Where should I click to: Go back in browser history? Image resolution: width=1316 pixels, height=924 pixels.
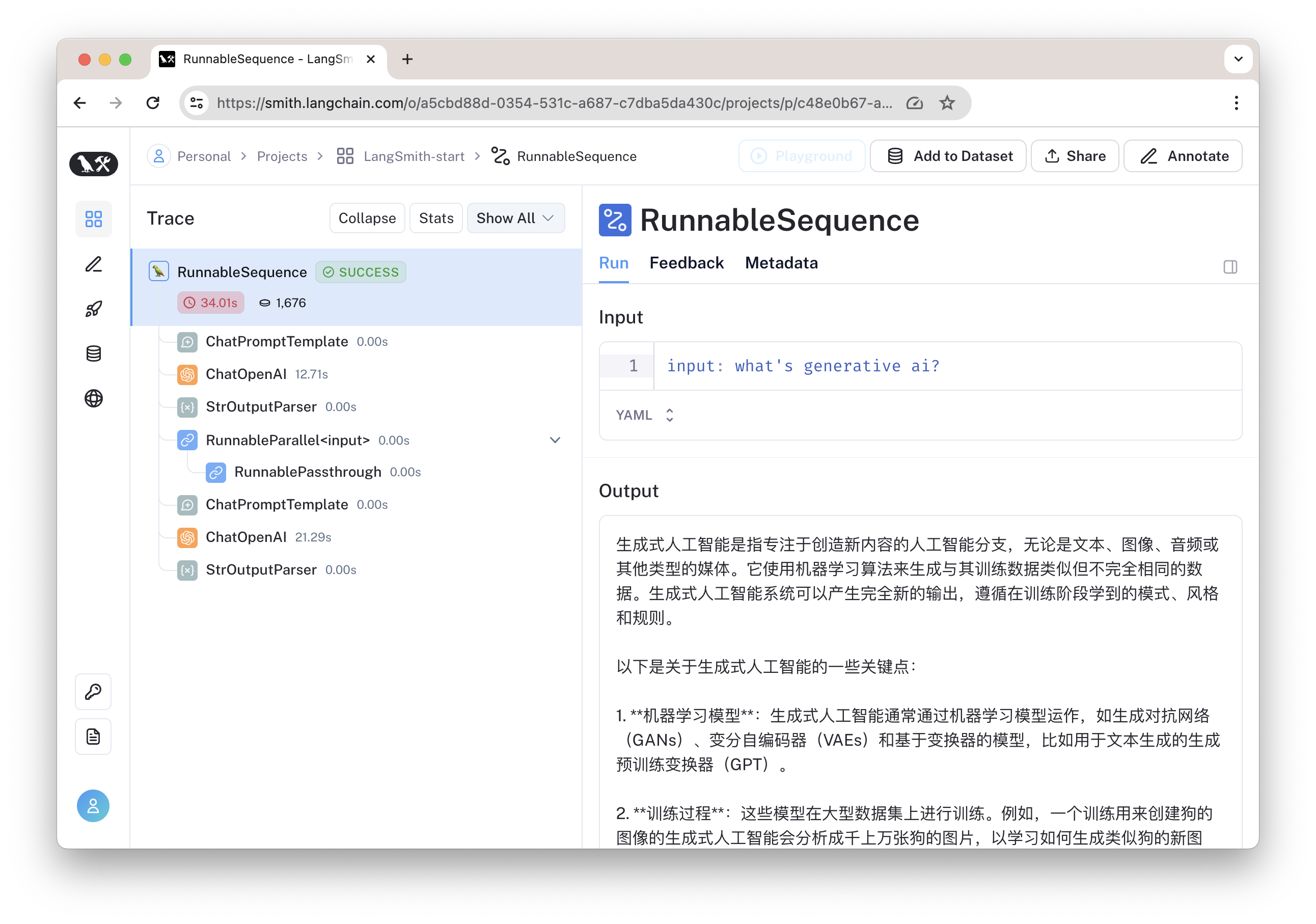click(79, 103)
